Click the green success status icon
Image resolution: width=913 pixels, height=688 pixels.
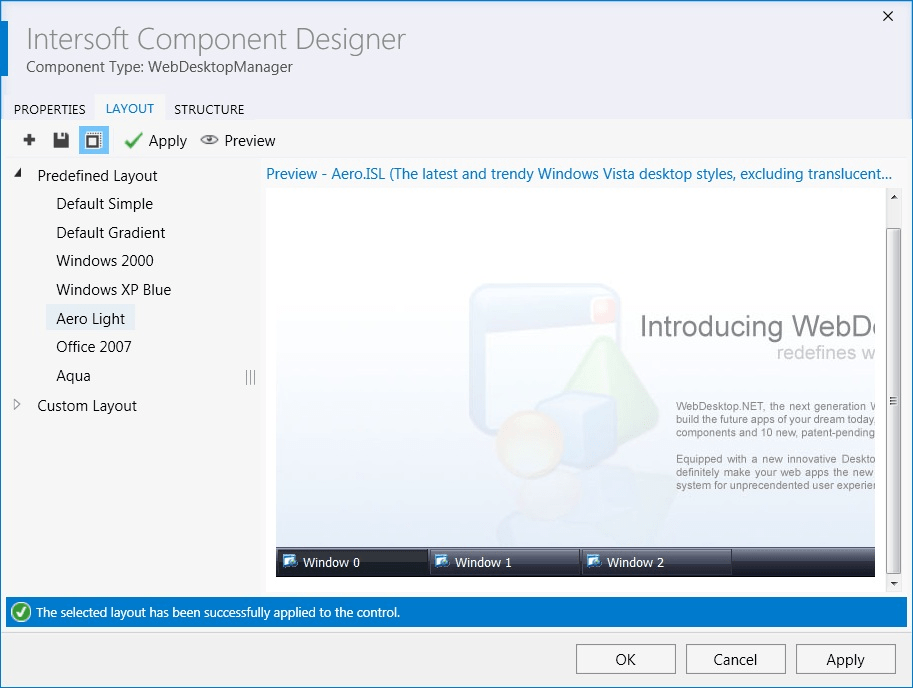[20, 612]
